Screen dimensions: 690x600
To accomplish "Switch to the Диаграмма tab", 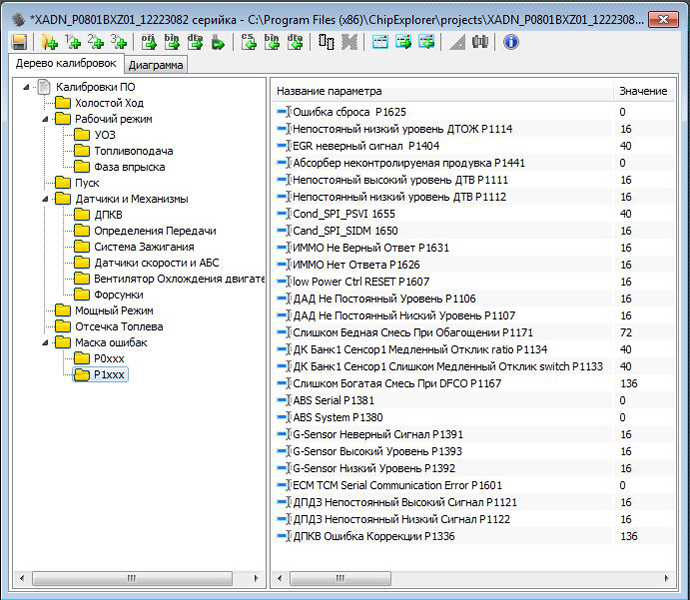I will (156, 65).
